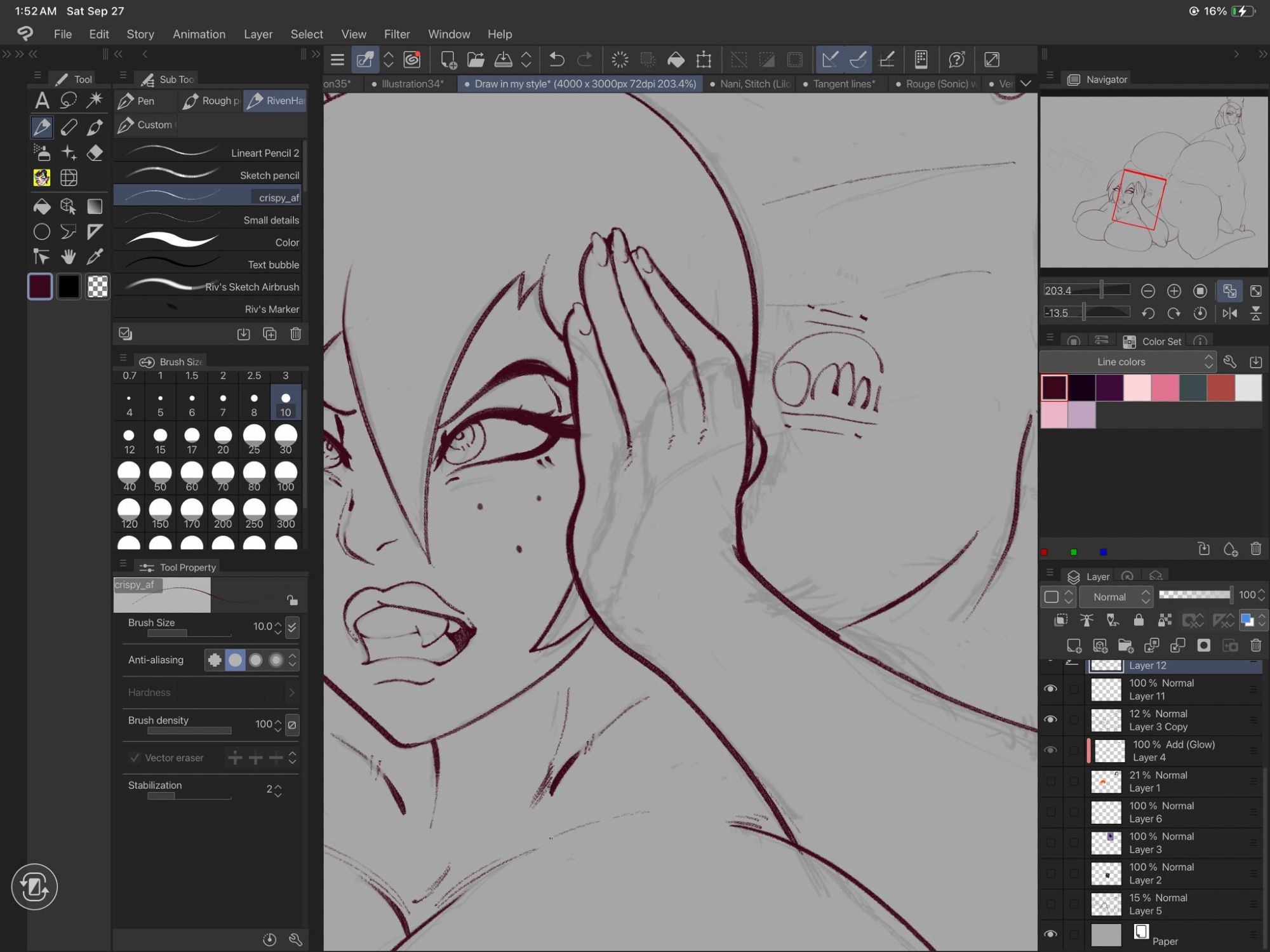Hide Layer 11 using its eye icon
The image size is (1270, 952).
pos(1050,688)
